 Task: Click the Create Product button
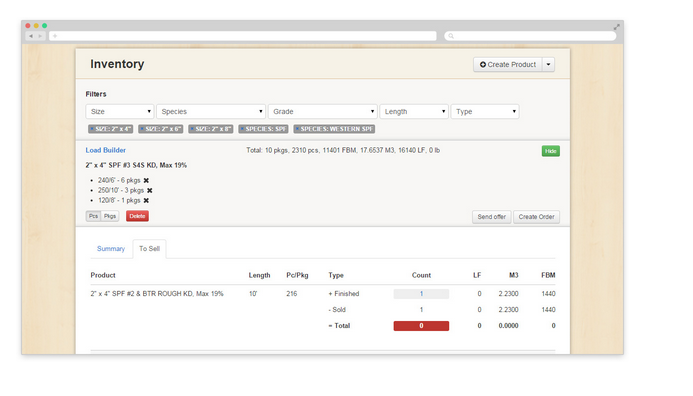point(508,65)
